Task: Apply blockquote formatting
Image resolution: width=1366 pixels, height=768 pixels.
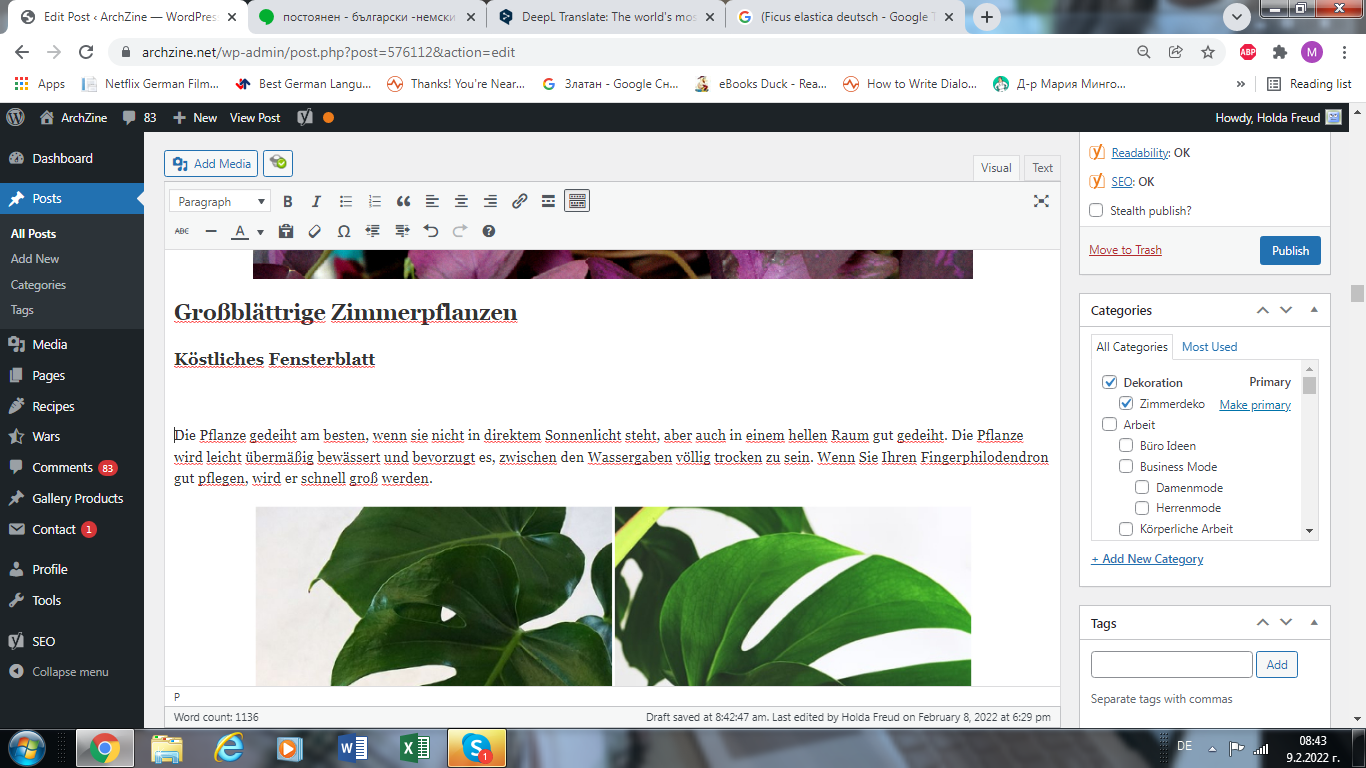Action: [x=404, y=201]
